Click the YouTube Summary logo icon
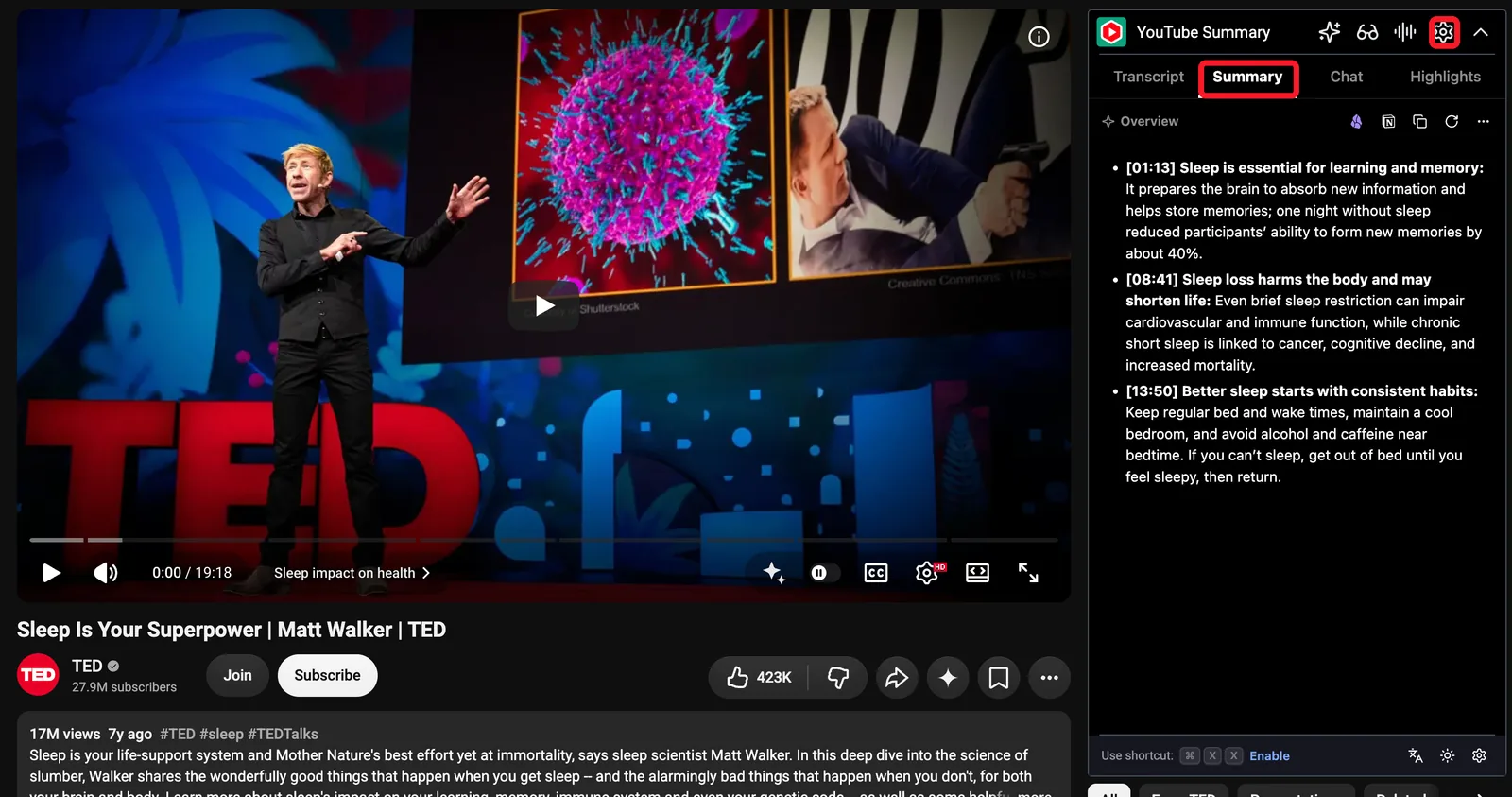This screenshot has height=797, width=1512. (1111, 32)
